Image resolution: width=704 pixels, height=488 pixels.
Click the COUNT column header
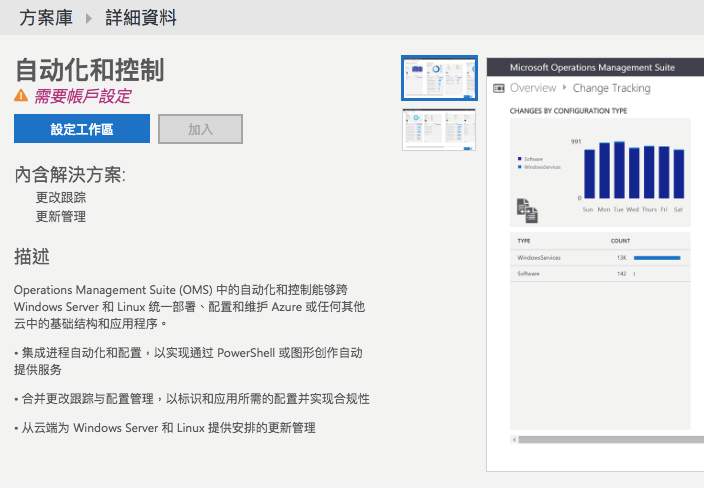pyautogui.click(x=620, y=241)
